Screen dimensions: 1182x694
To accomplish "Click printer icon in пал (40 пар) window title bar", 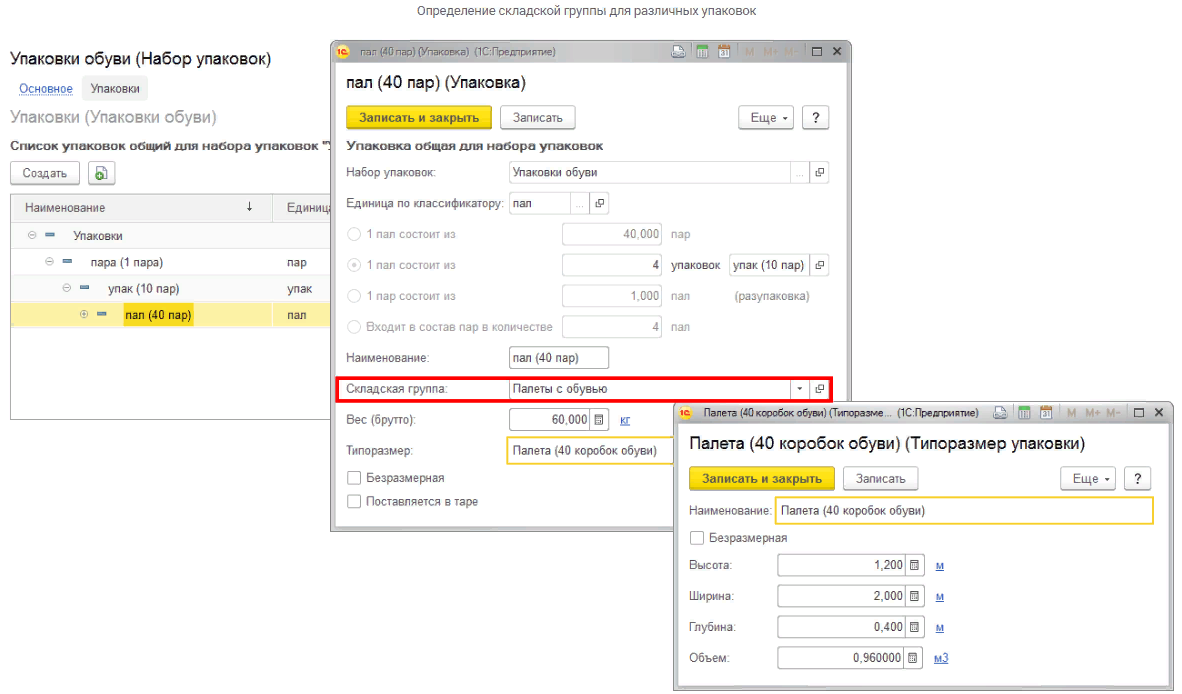I will point(679,52).
